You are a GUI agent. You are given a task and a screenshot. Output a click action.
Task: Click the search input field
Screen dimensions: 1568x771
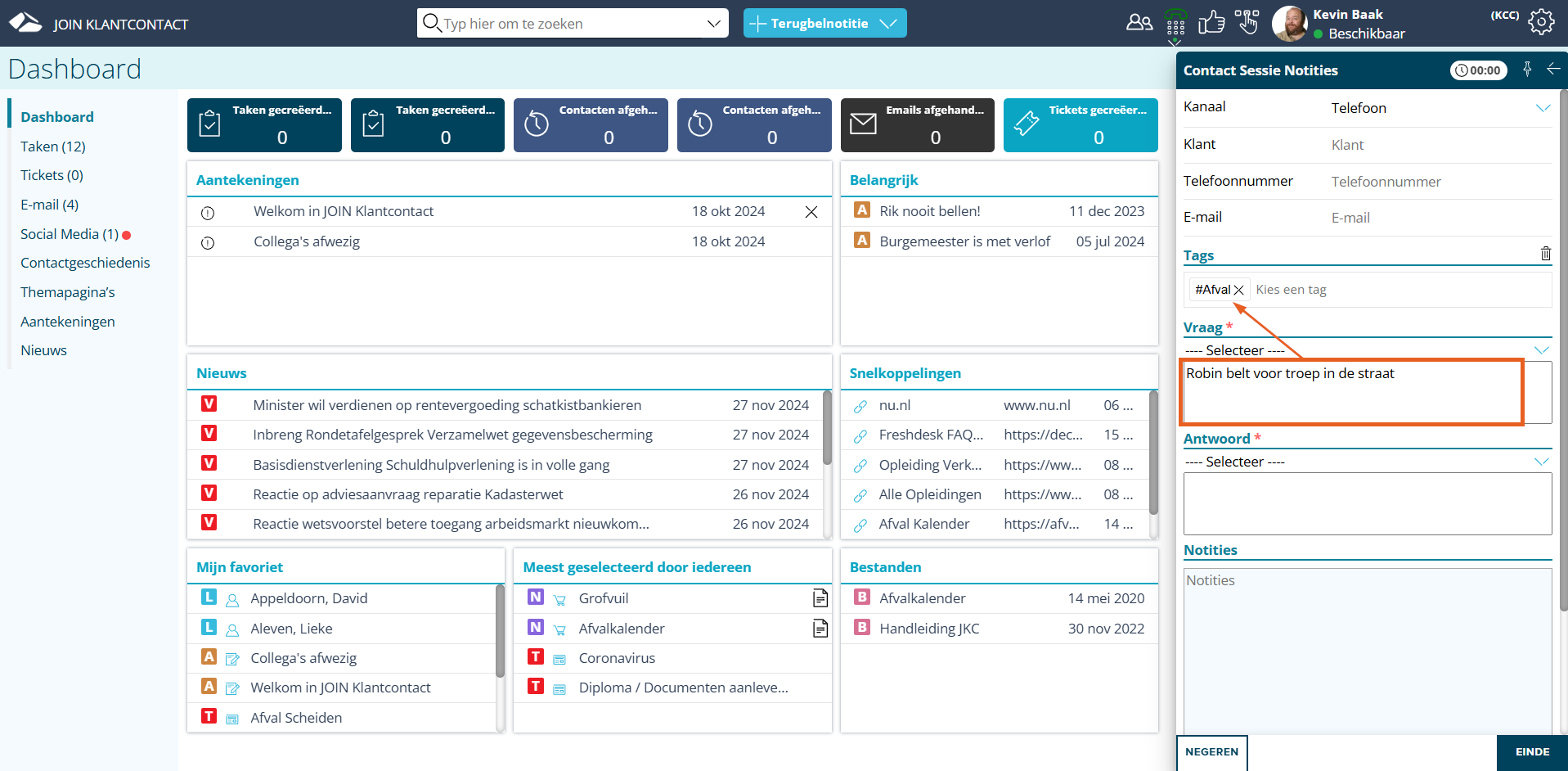tap(573, 24)
